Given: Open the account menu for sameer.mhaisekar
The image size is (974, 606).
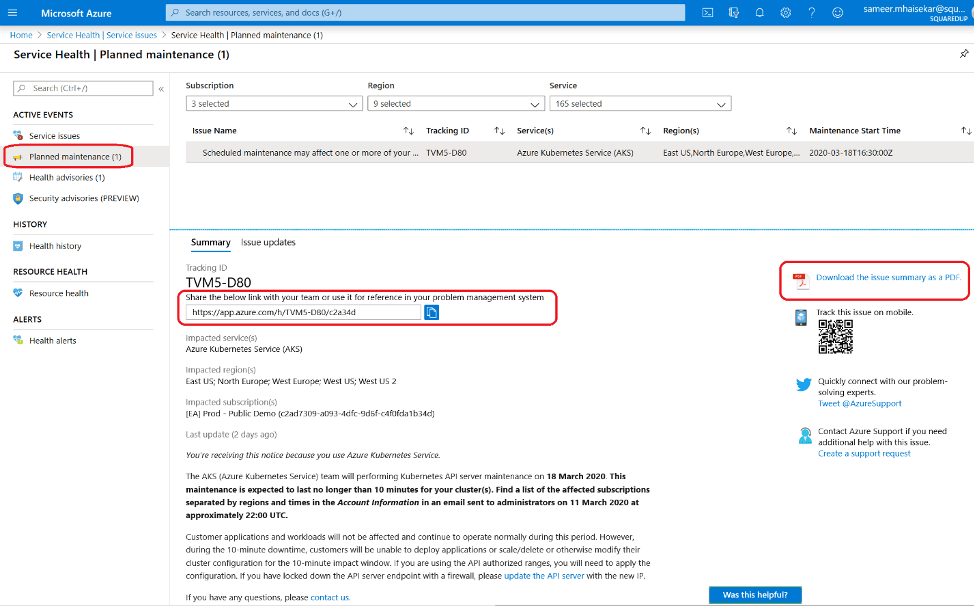Looking at the screenshot, I should 916,12.
